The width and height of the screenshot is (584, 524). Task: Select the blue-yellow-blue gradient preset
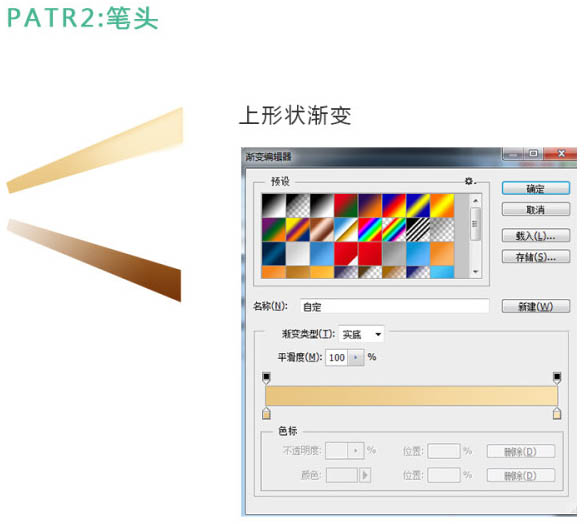[418, 205]
